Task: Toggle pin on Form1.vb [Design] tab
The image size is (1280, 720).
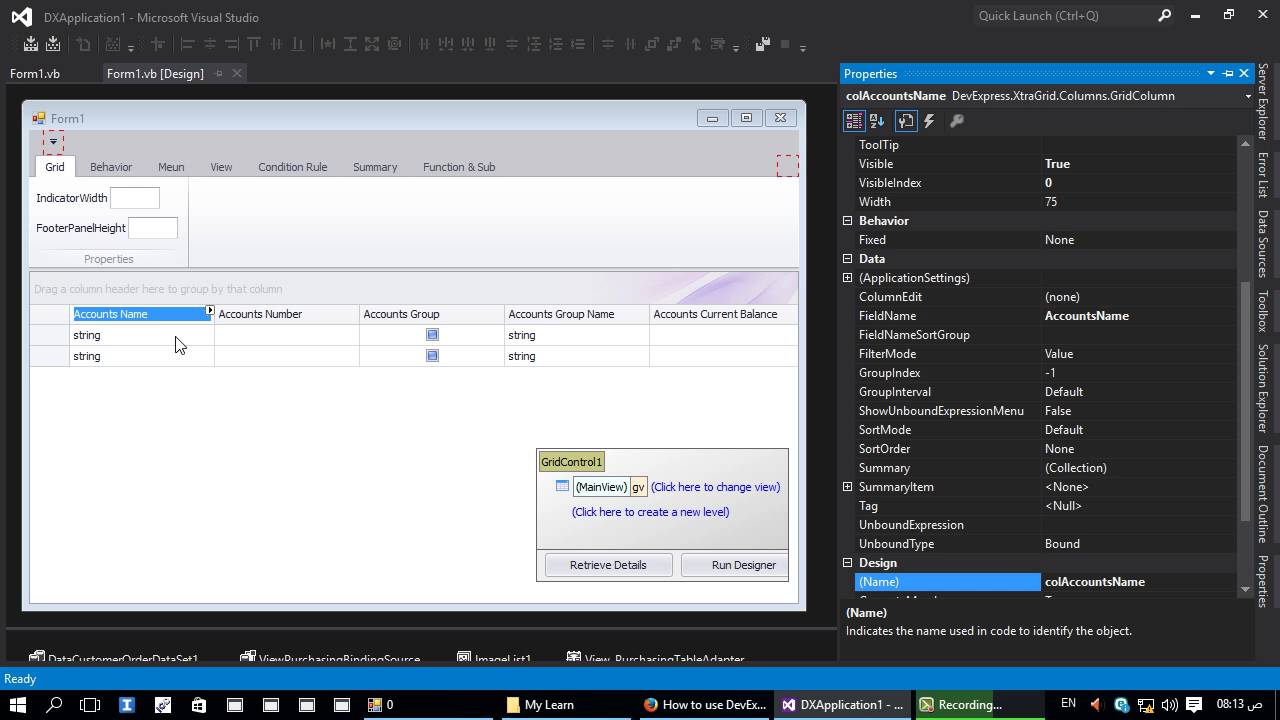Action: point(218,73)
